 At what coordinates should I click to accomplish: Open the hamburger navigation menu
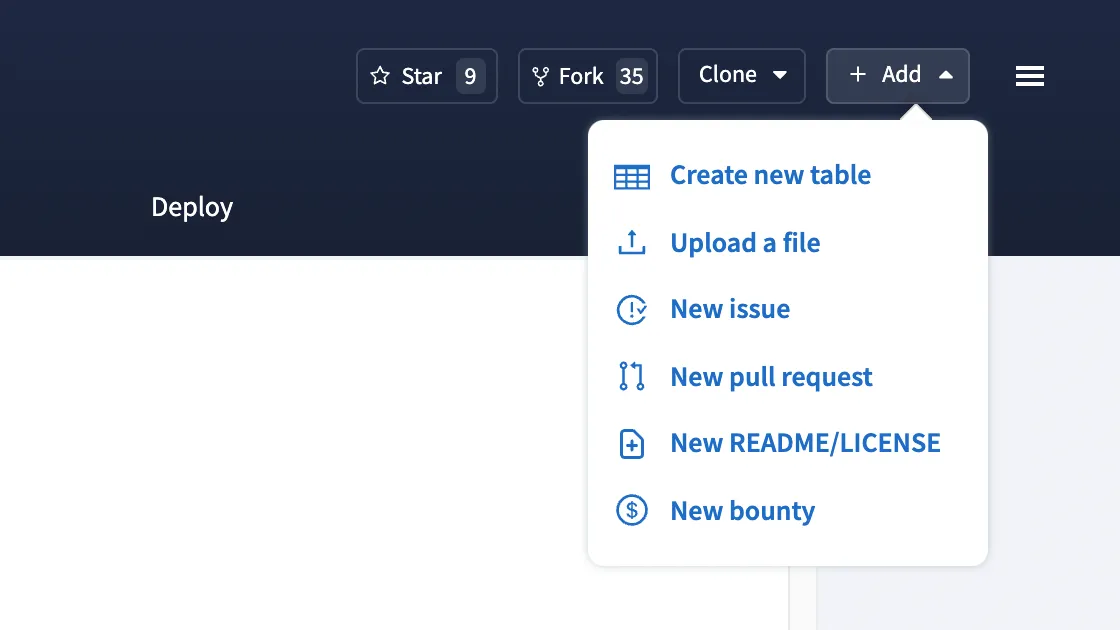pos(1030,76)
